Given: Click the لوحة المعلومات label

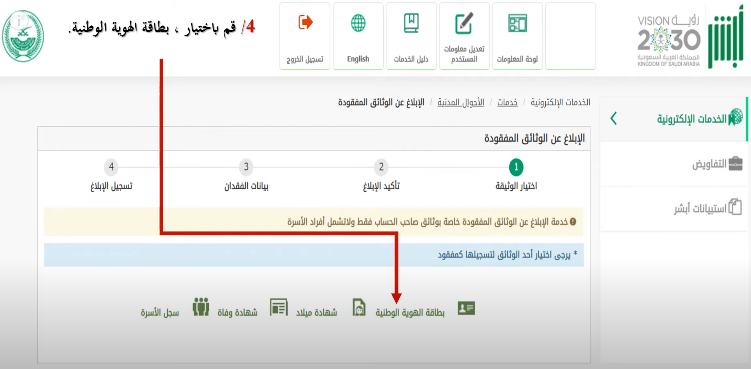Looking at the screenshot, I should click(517, 59).
